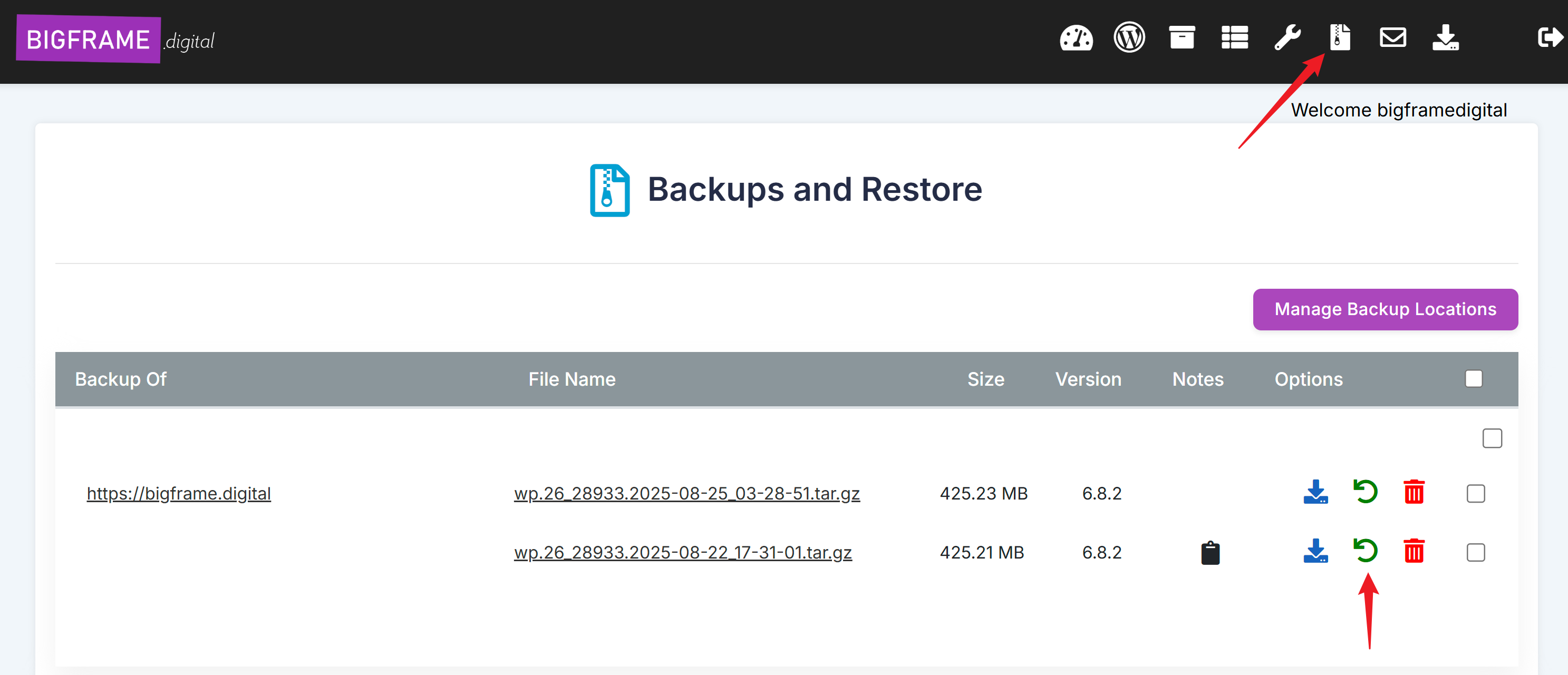Click the Size column header

point(985,379)
